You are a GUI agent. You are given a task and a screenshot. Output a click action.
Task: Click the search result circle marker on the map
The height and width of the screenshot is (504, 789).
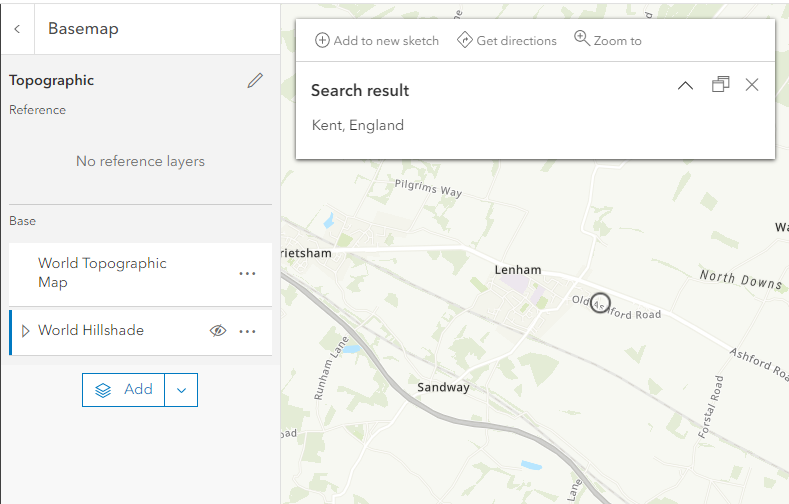(x=600, y=303)
